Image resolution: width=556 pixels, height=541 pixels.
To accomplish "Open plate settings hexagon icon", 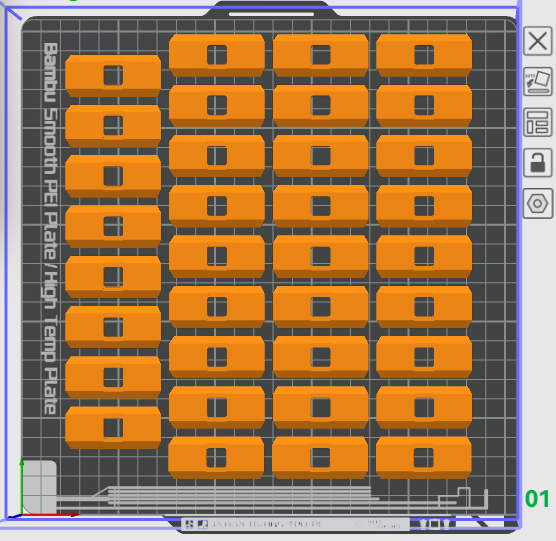I will point(538,203).
